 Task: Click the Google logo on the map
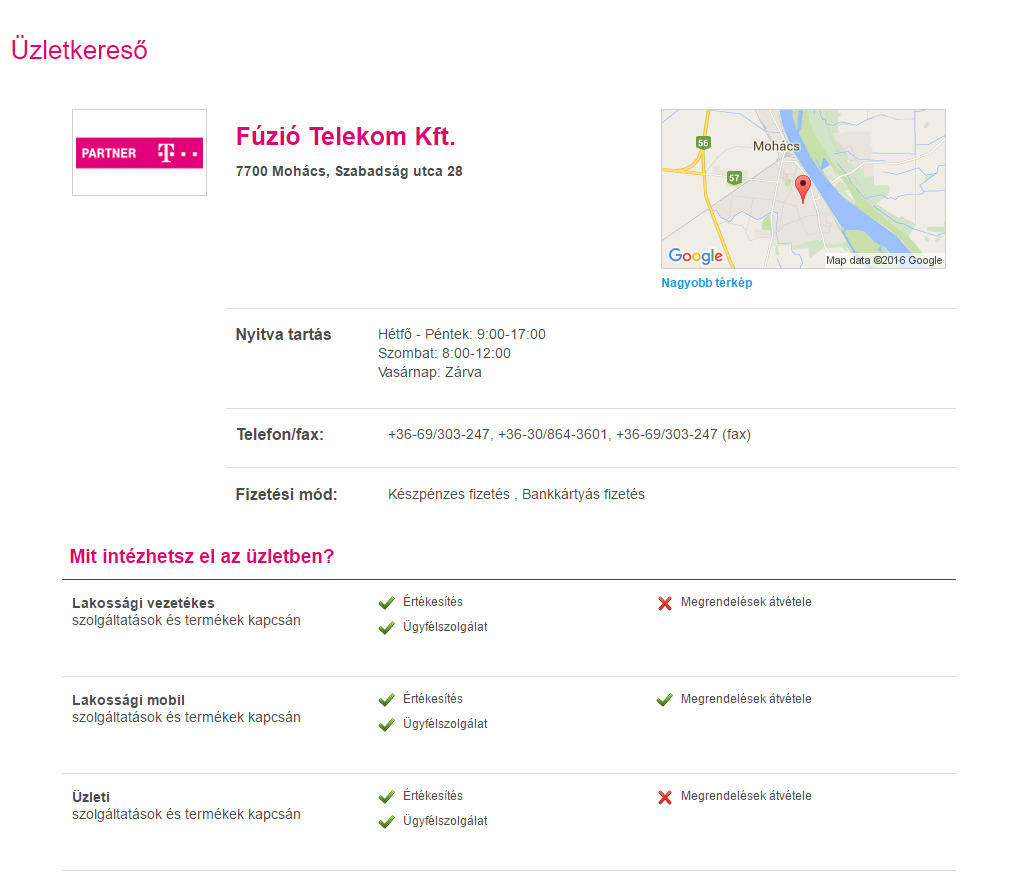click(696, 256)
